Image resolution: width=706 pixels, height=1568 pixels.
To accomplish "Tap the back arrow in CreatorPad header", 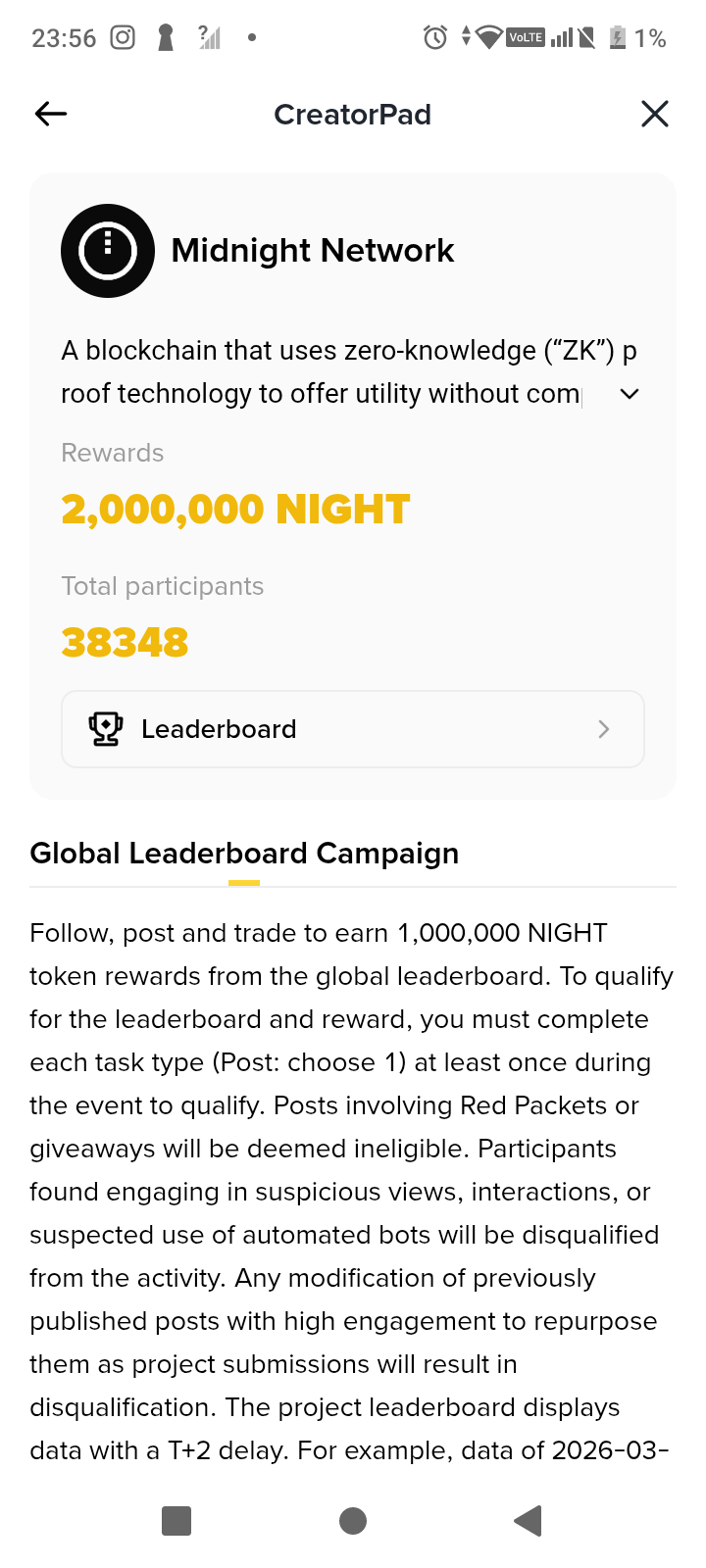I will [51, 115].
